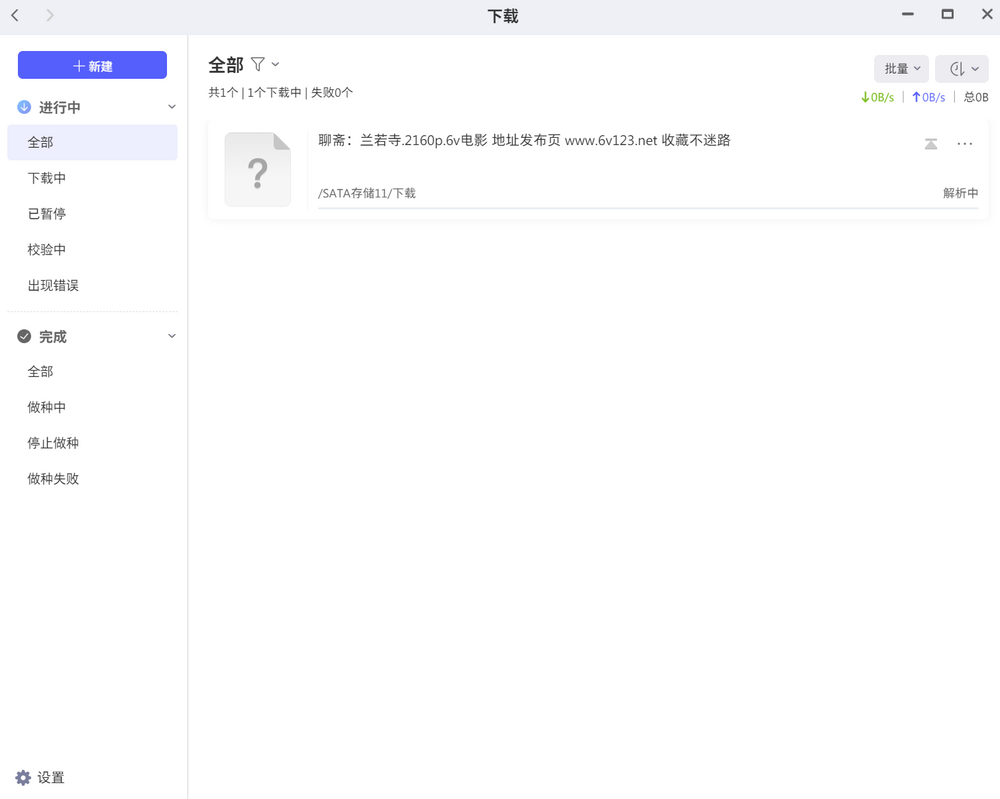The image size is (1000, 799).
Task: Click the move-to-top icon on the task
Action: click(931, 144)
